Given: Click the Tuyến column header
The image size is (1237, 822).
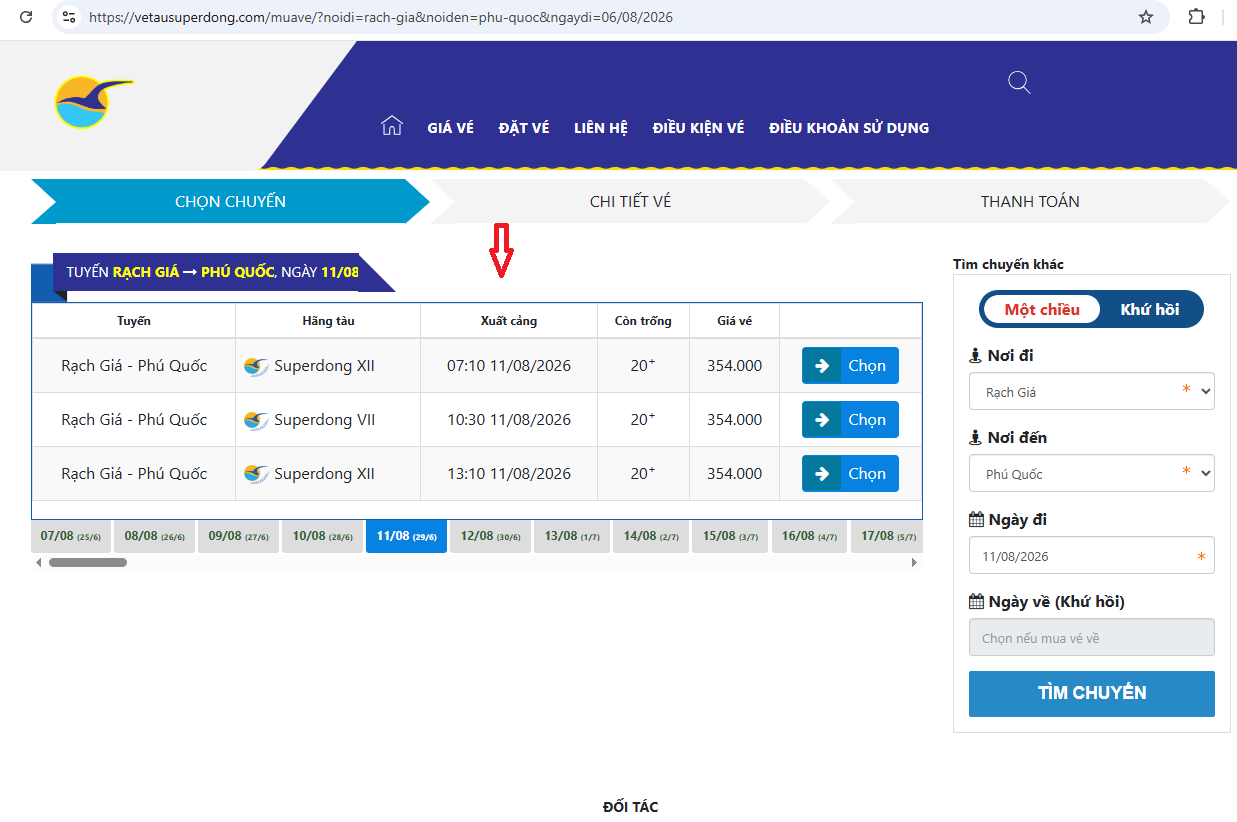Looking at the screenshot, I should pos(134,321).
